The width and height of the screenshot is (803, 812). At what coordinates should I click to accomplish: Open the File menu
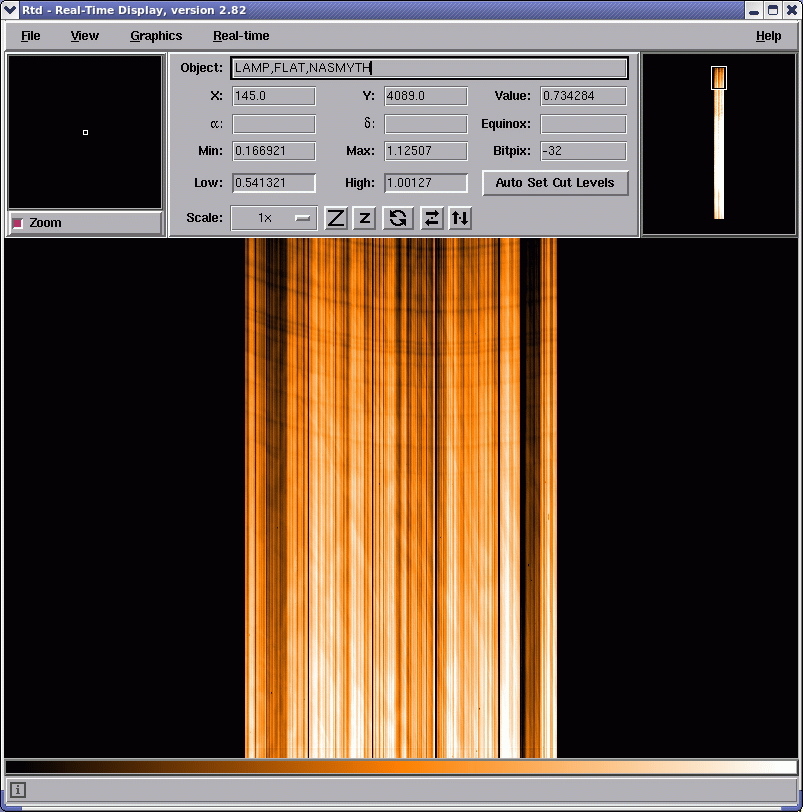[x=31, y=36]
